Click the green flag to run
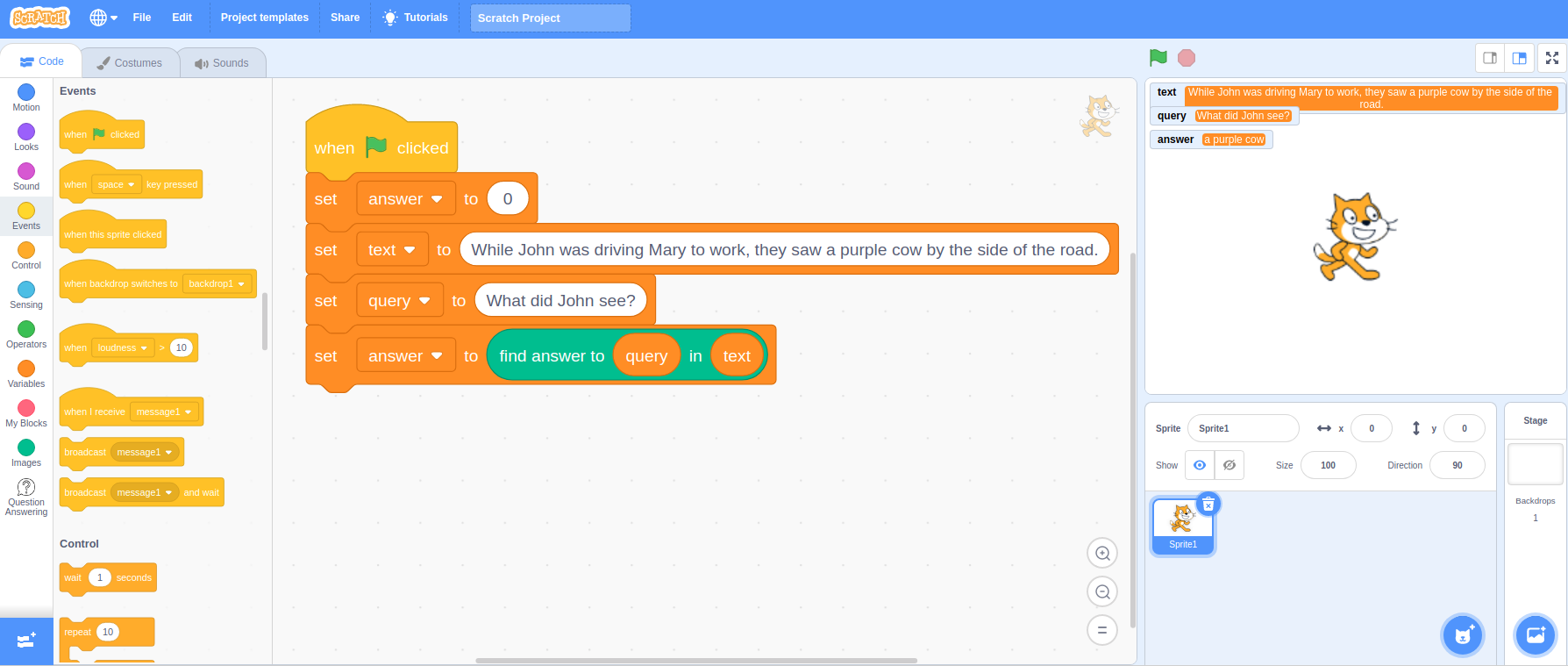The width and height of the screenshot is (1568, 666). (x=1158, y=58)
